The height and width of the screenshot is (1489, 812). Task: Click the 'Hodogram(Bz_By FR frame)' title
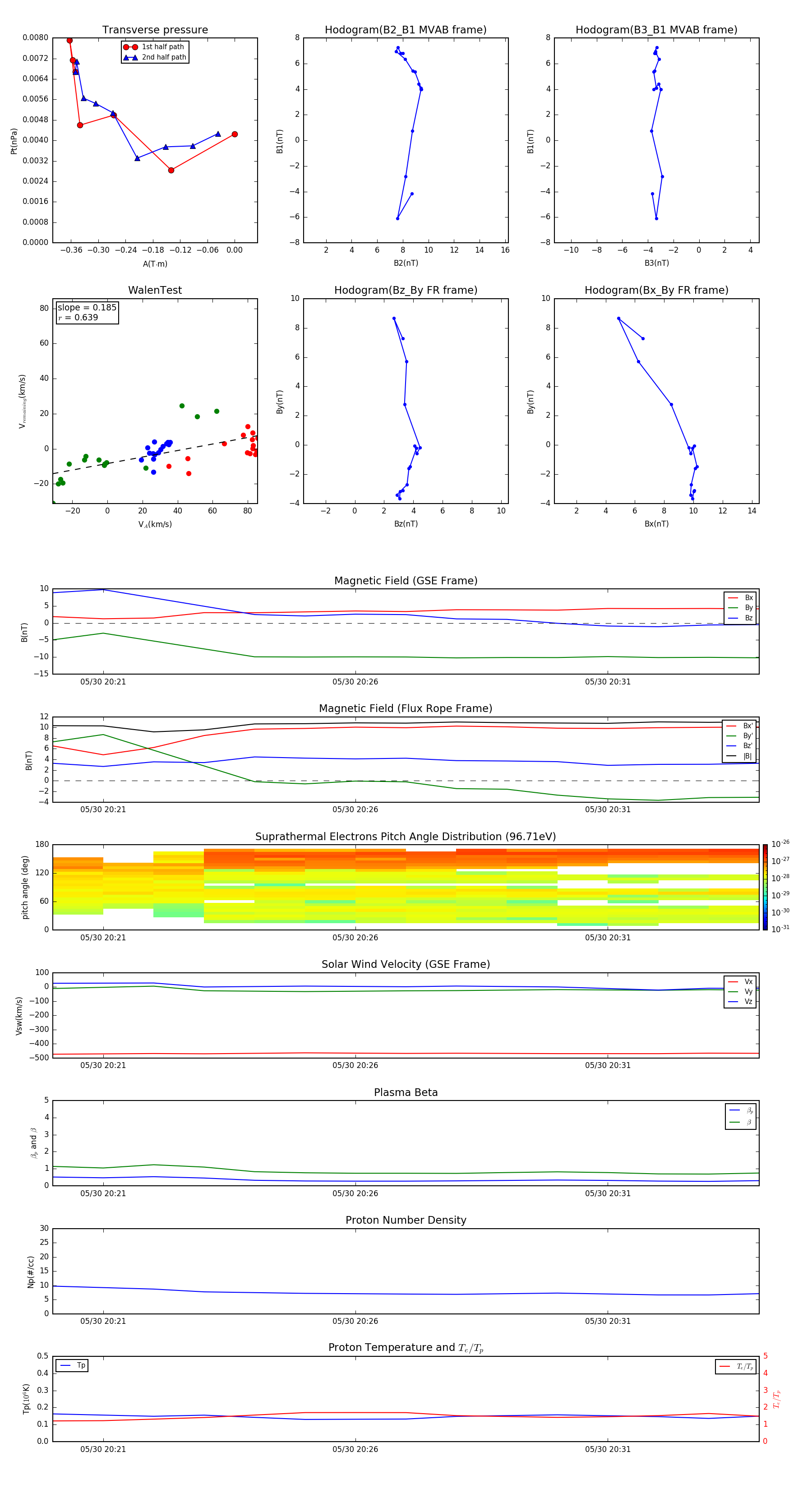(x=406, y=290)
